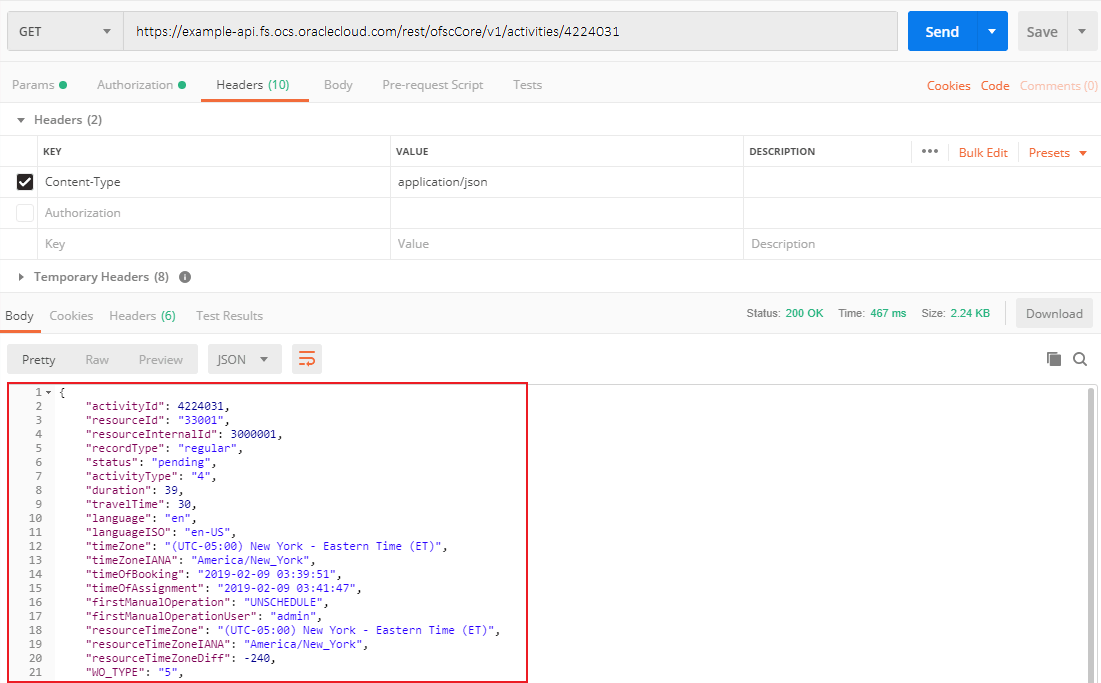Click the response body vertical scrollbar
Screen dimensions: 1101x683
pos(1091,533)
